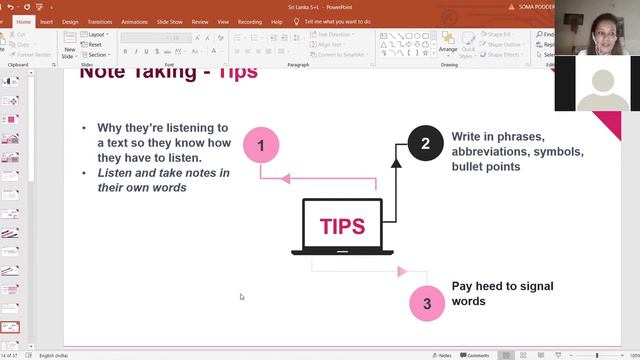Open the font name combo box
The height and width of the screenshot is (360, 640).
point(144,38)
